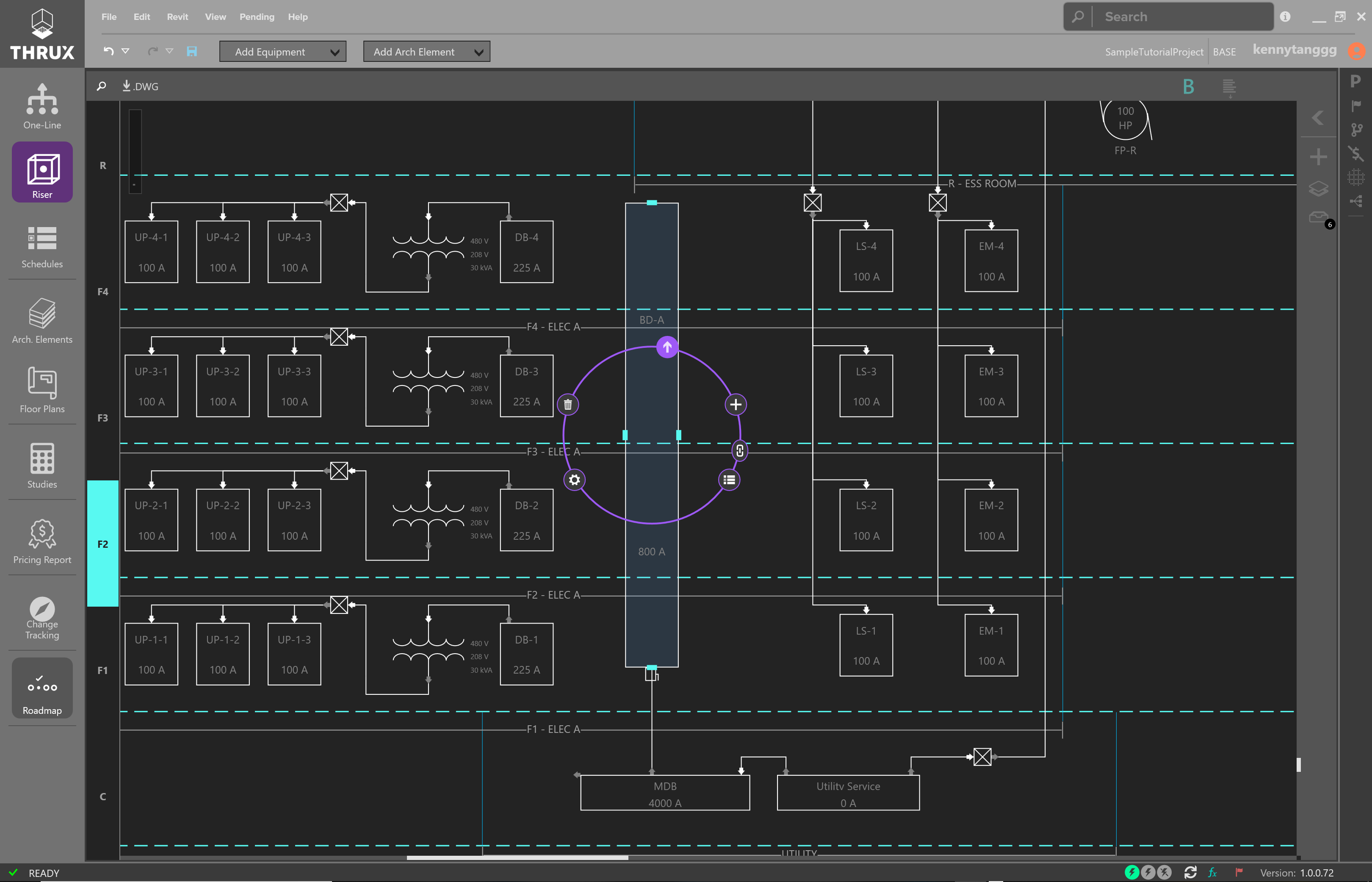Click the teal B icon above the canvas
Image resolution: width=1372 pixels, height=882 pixels.
(1188, 86)
